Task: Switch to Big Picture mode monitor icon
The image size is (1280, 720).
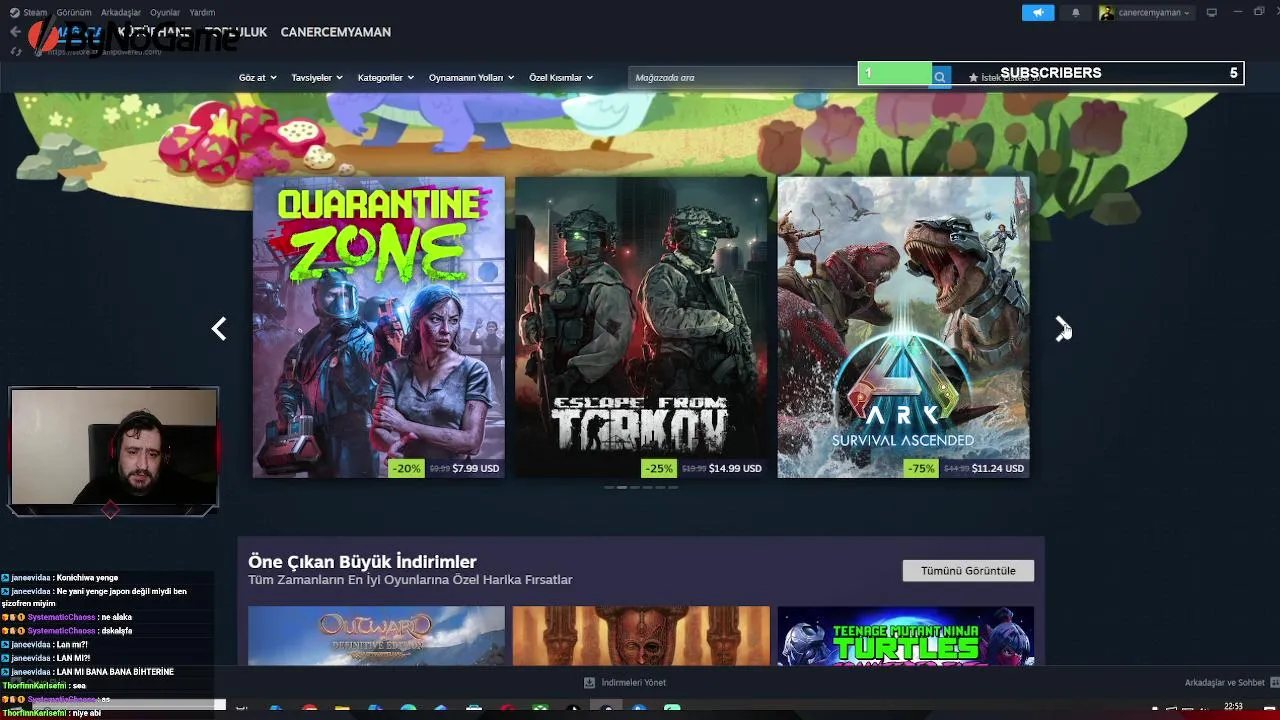Action: point(1211,13)
